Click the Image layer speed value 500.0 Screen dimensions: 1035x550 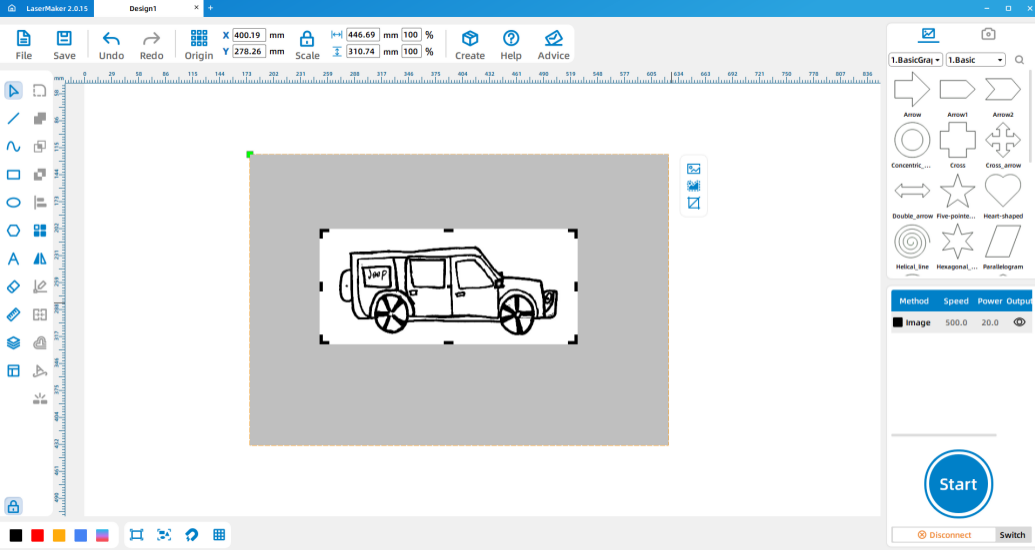(956, 323)
